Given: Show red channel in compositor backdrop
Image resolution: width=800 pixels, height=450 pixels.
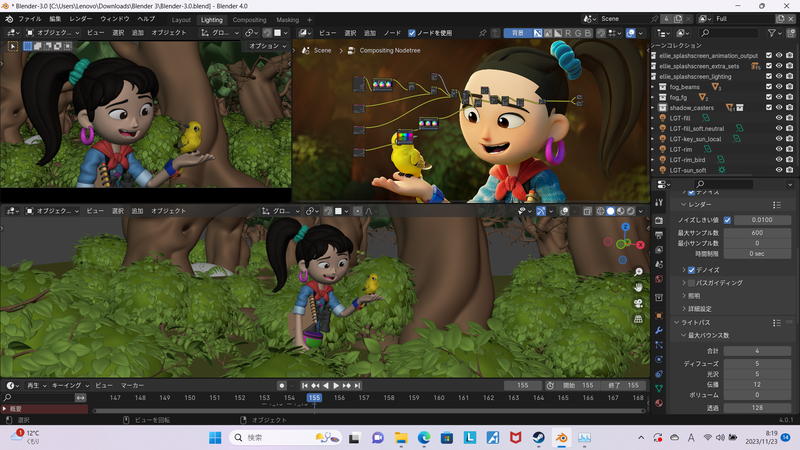Looking at the screenshot, I should [567, 33].
